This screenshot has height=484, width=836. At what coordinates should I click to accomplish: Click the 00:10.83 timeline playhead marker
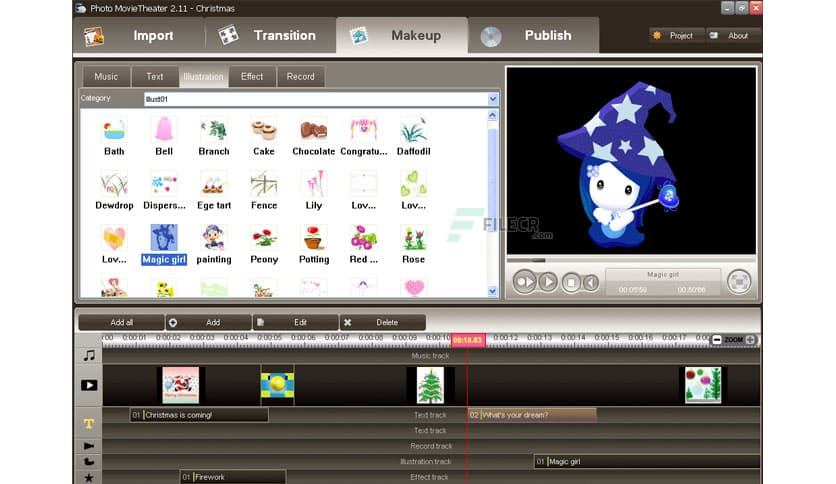[468, 340]
